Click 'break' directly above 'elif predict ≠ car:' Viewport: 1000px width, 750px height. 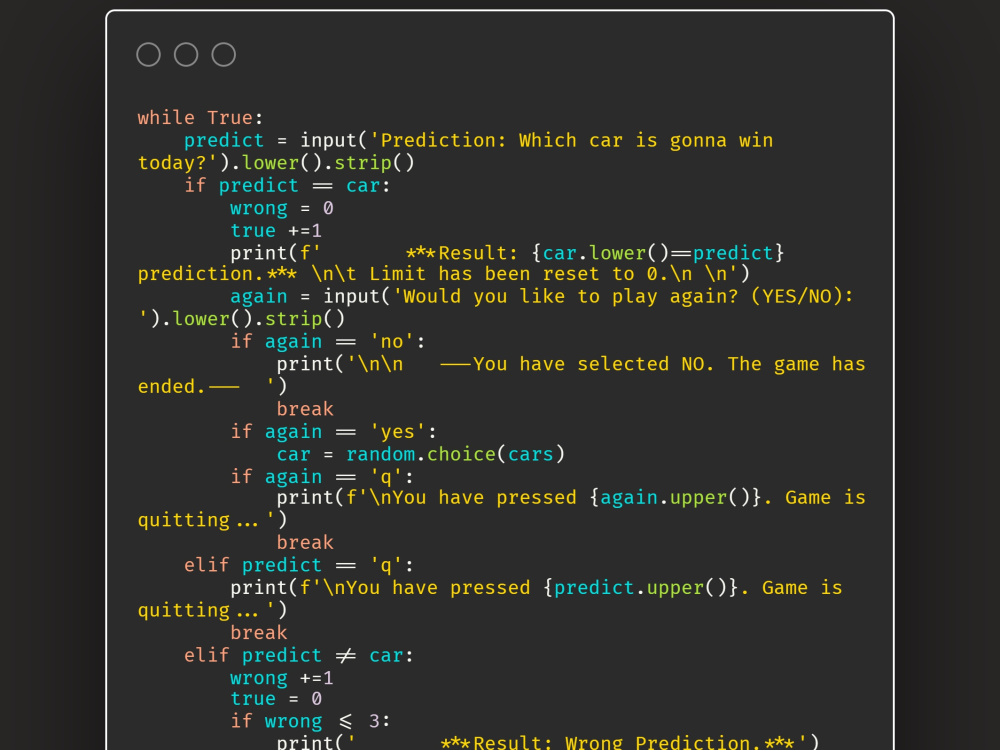coord(258,633)
